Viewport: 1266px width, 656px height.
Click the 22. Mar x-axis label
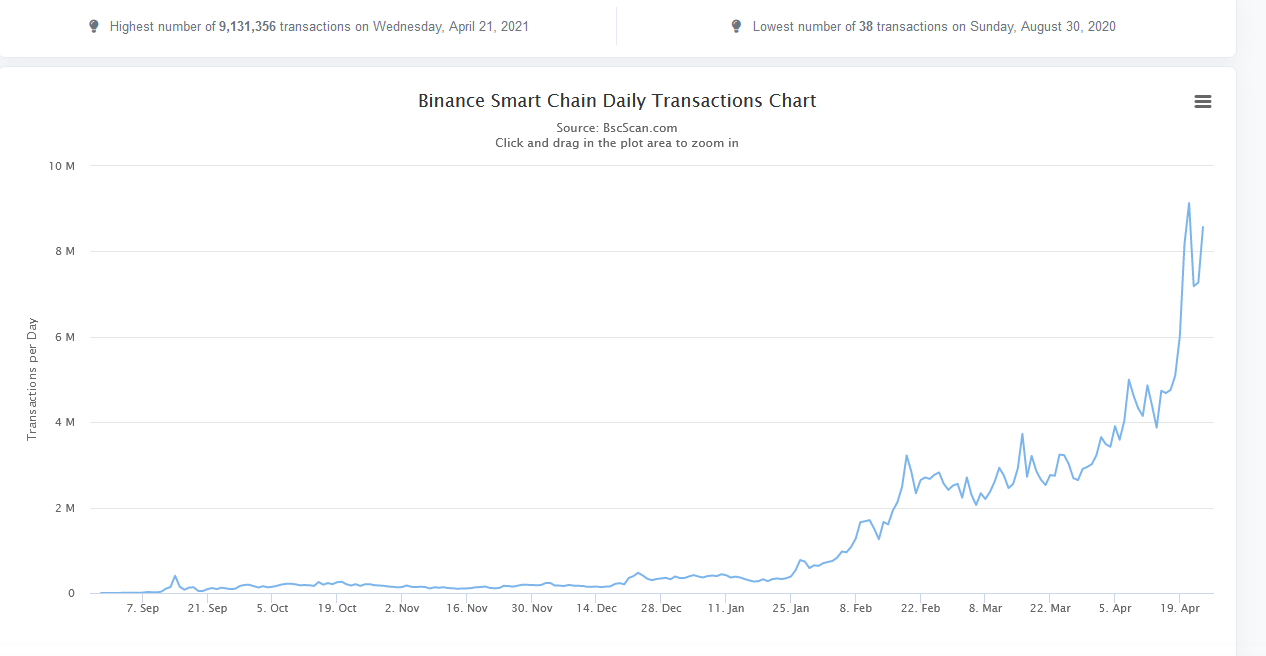[x=1049, y=608]
